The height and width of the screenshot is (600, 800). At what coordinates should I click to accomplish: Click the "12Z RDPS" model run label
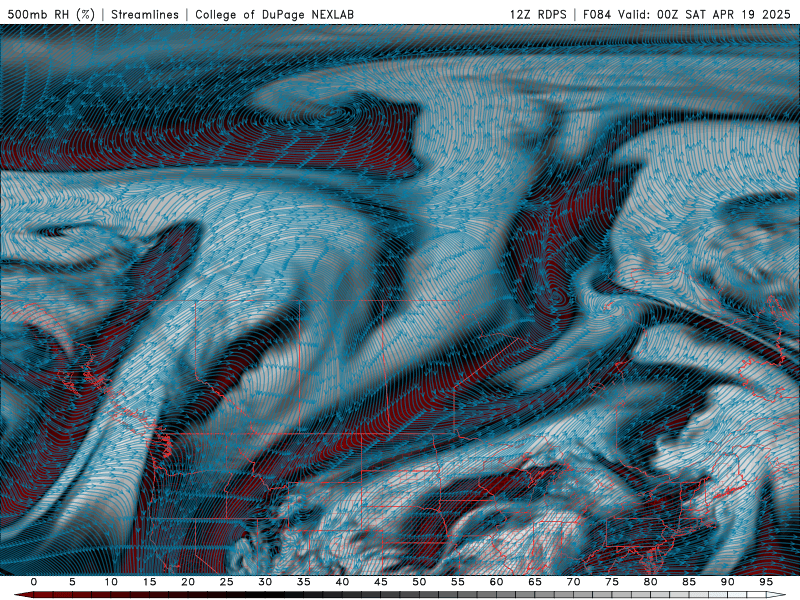tap(538, 15)
